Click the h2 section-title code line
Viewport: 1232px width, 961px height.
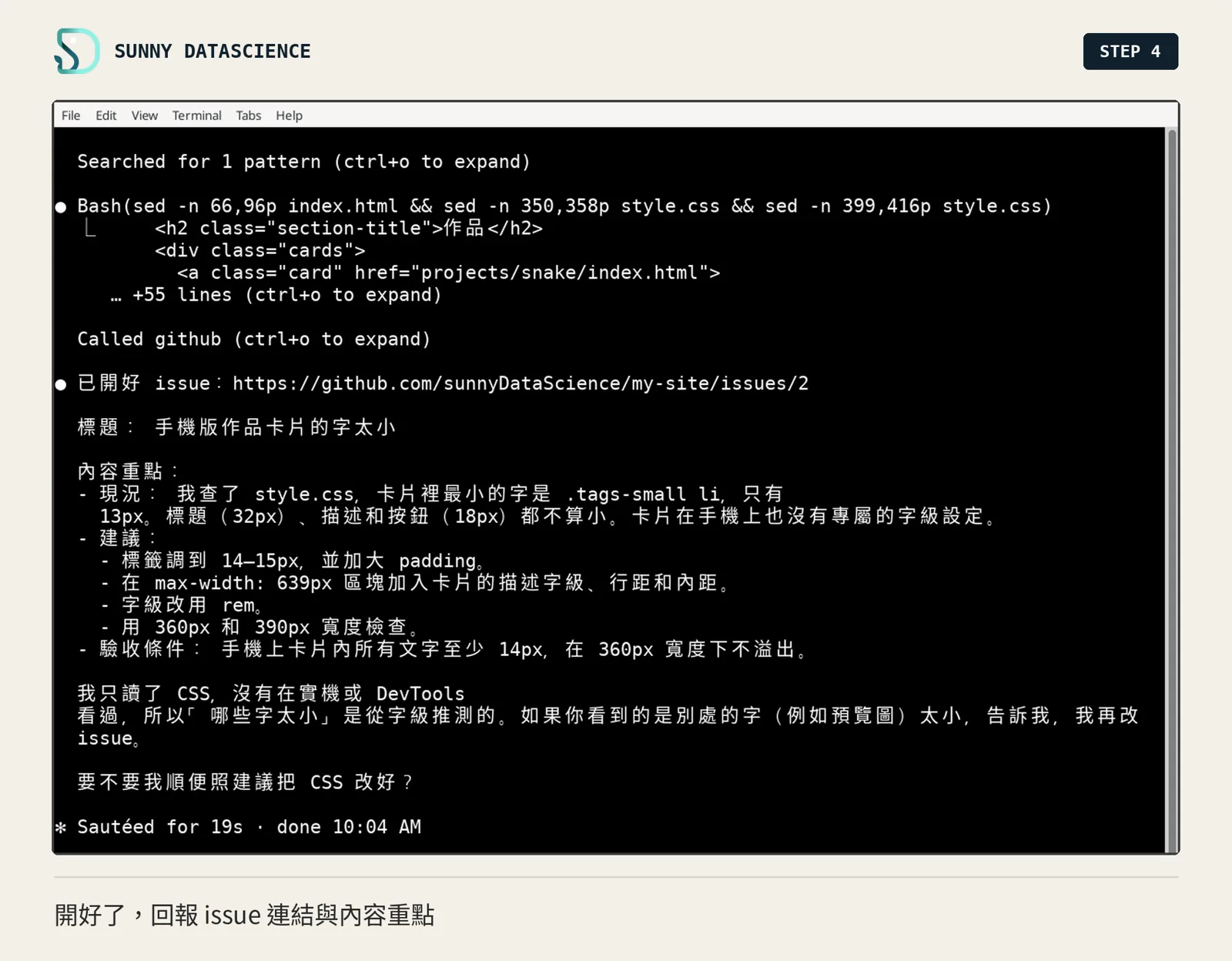pos(349,229)
